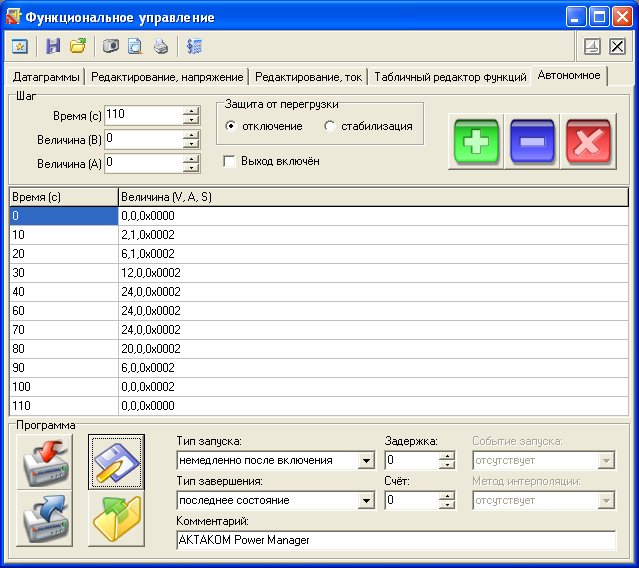The image size is (639, 568).
Task: Open the 'Тип завершения' dropdown
Action: click(x=366, y=500)
